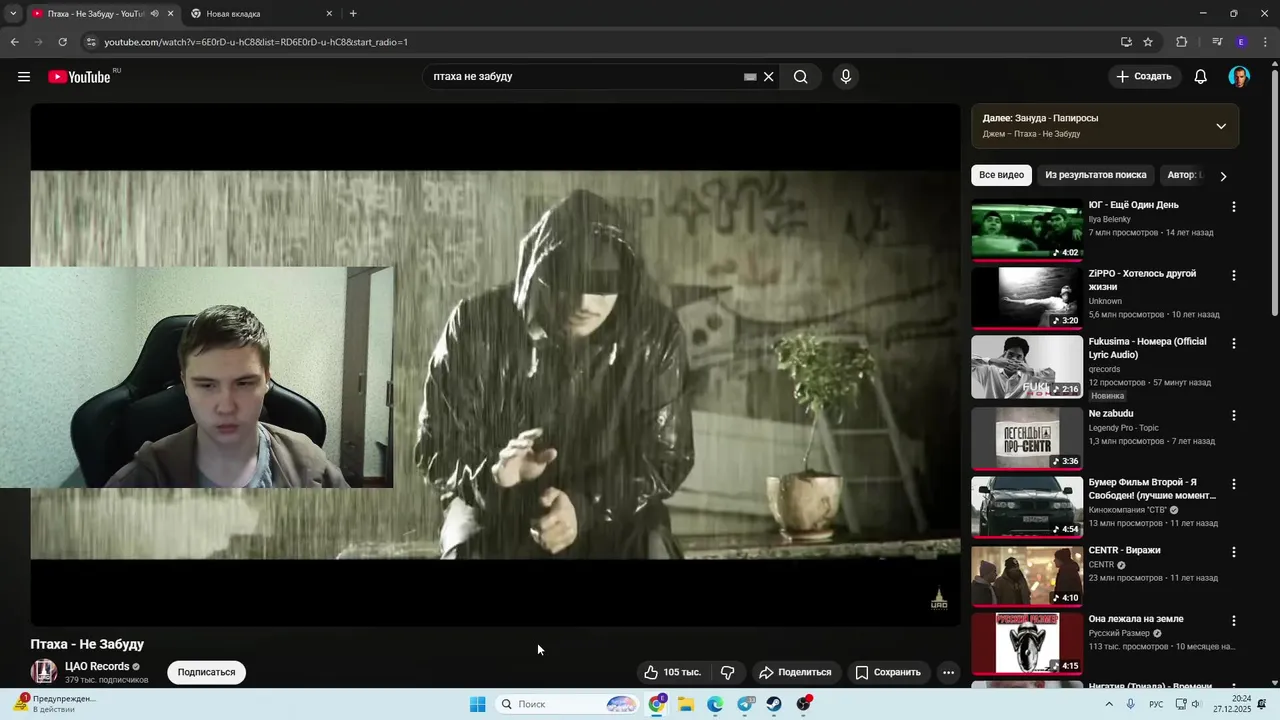The image size is (1280, 720).
Task: Go back in Chrome
Action: point(14,42)
